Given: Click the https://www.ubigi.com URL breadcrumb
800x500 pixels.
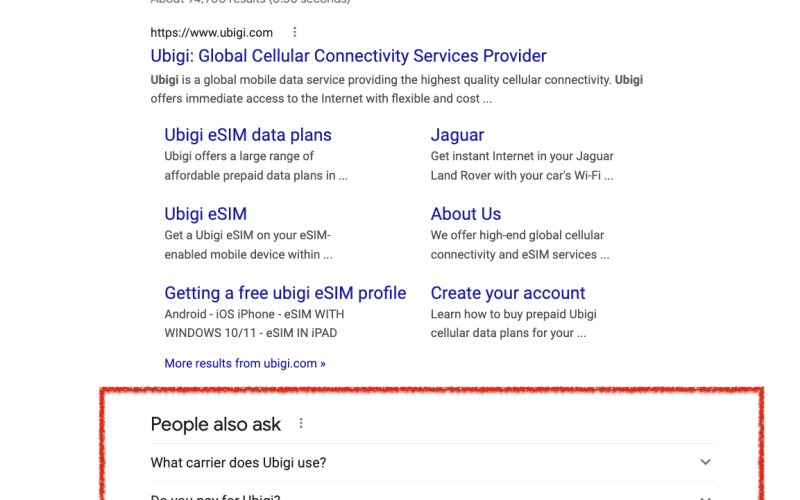Looking at the screenshot, I should [x=211, y=33].
